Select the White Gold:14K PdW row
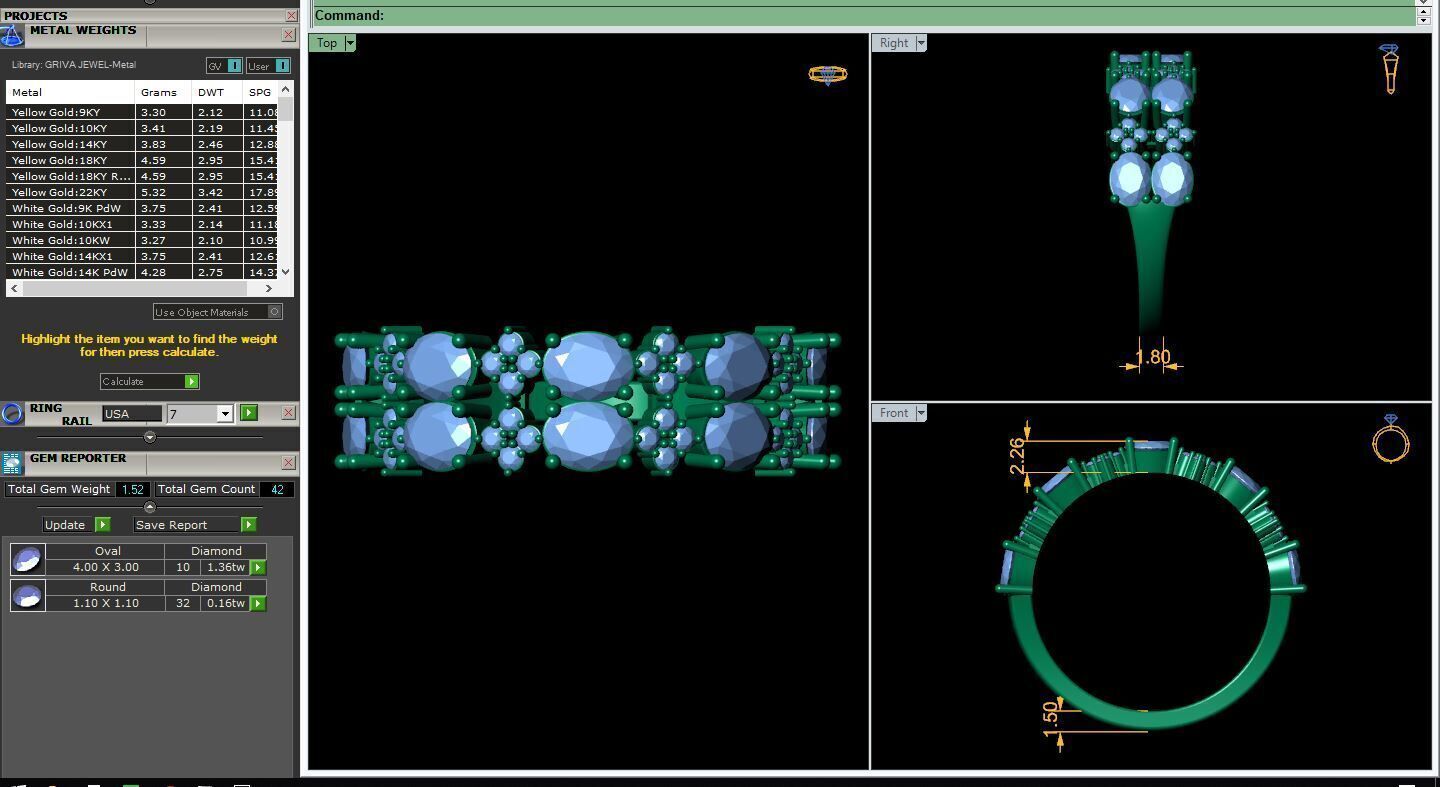Screen dimensions: 1440x787 point(142,272)
